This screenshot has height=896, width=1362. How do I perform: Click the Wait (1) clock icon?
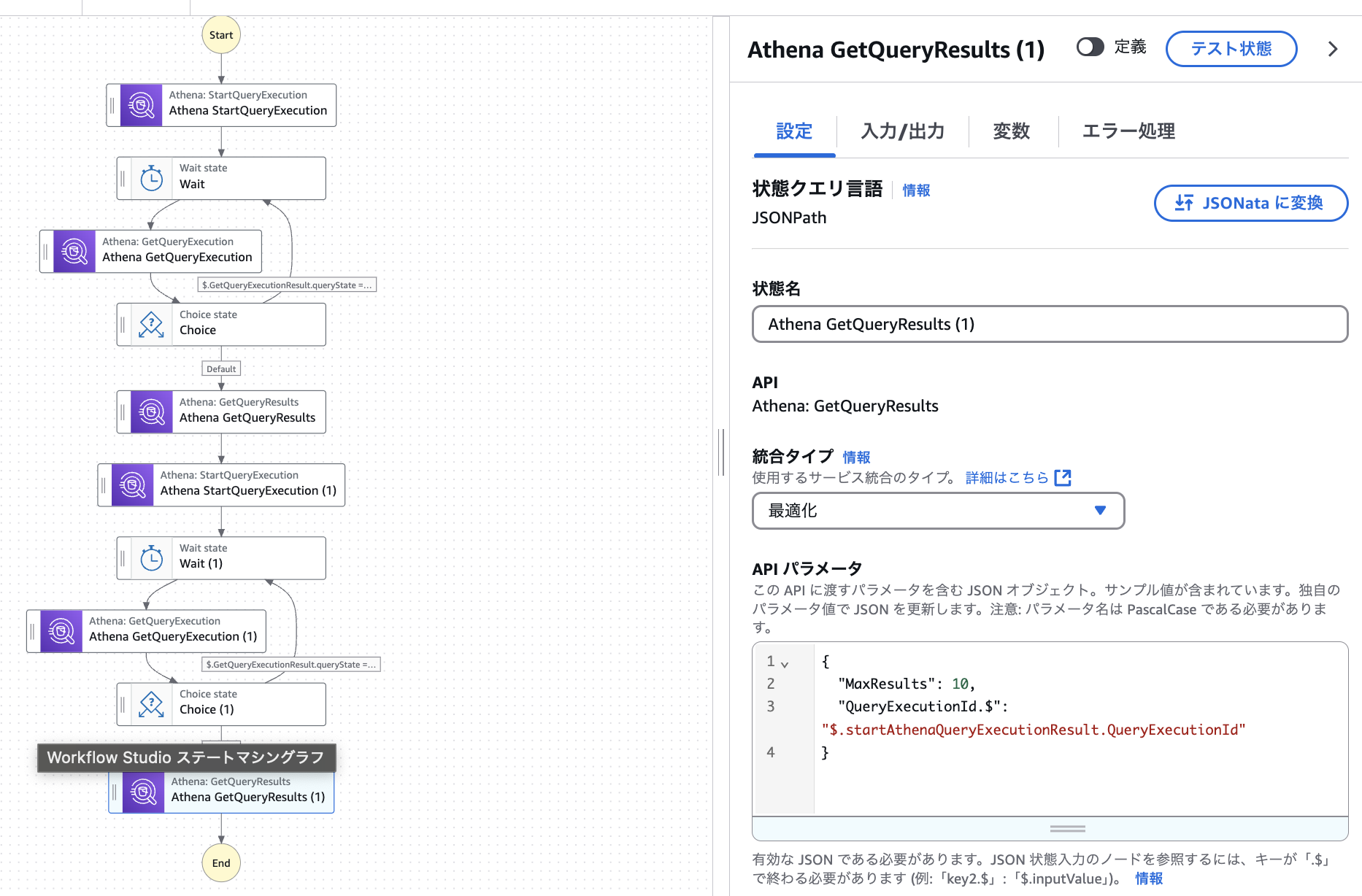pos(152,558)
